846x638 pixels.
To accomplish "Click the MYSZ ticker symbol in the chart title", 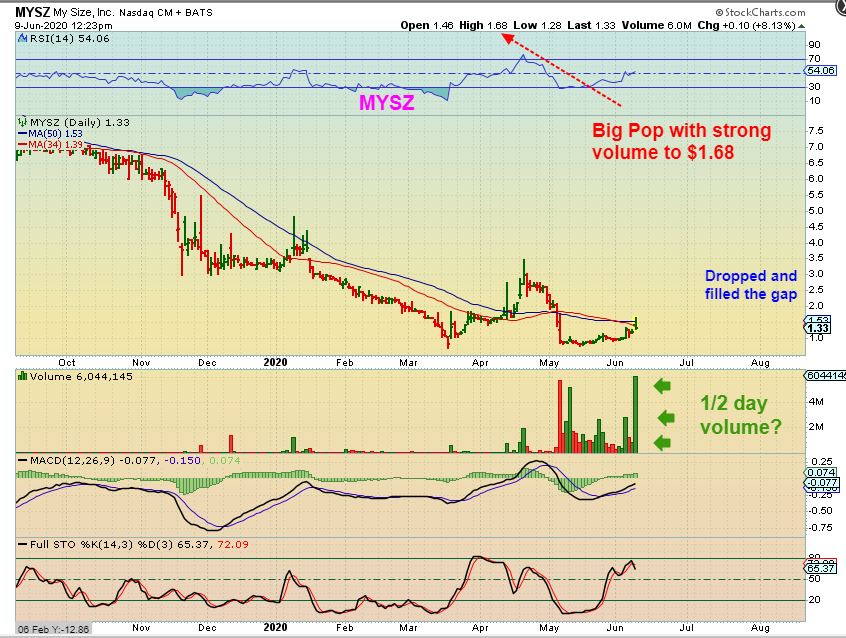I will pyautogui.click(x=32, y=12).
